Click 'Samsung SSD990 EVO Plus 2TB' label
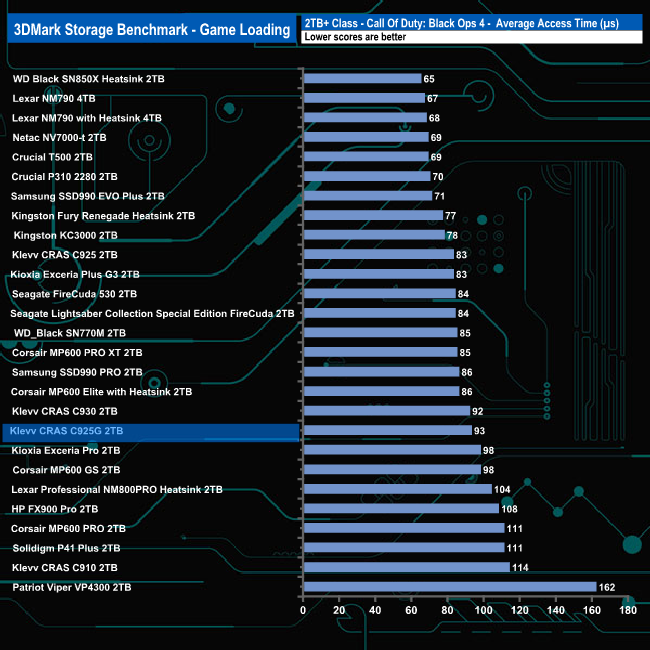This screenshot has width=650, height=650. coord(87,196)
